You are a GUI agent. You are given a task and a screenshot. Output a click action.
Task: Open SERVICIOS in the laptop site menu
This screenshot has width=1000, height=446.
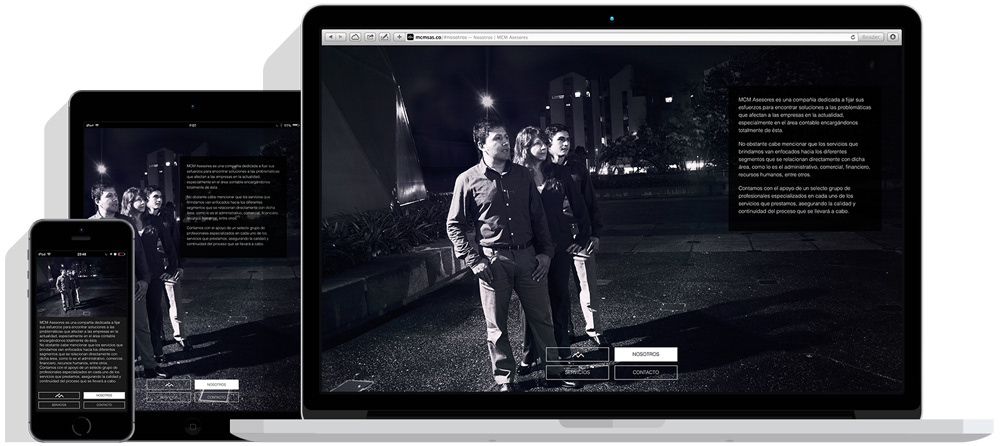tap(578, 372)
